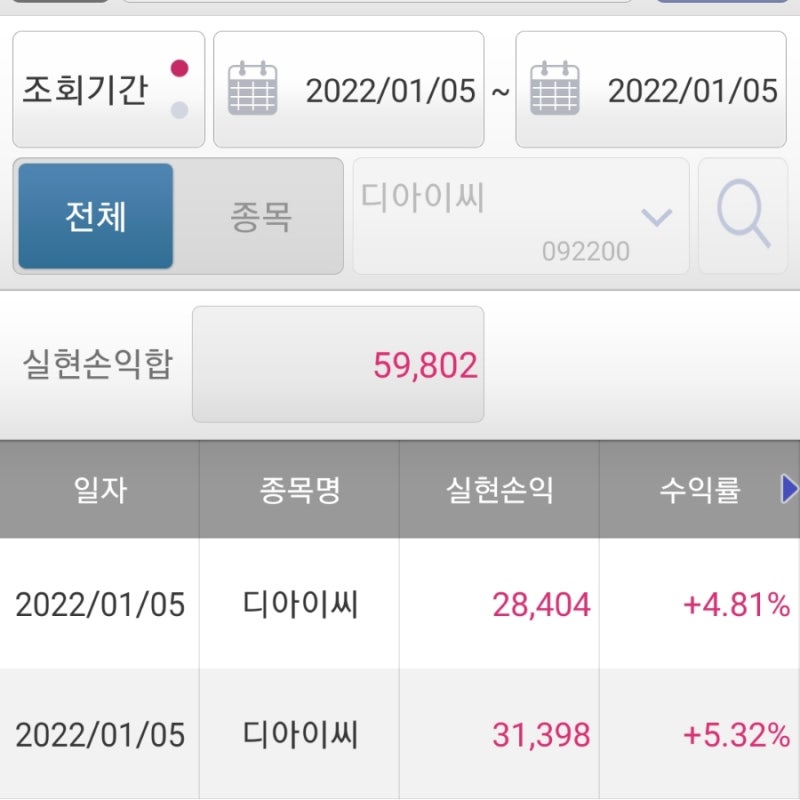Click the 실현손익 column header
This screenshot has height=800, width=800.
(499, 489)
